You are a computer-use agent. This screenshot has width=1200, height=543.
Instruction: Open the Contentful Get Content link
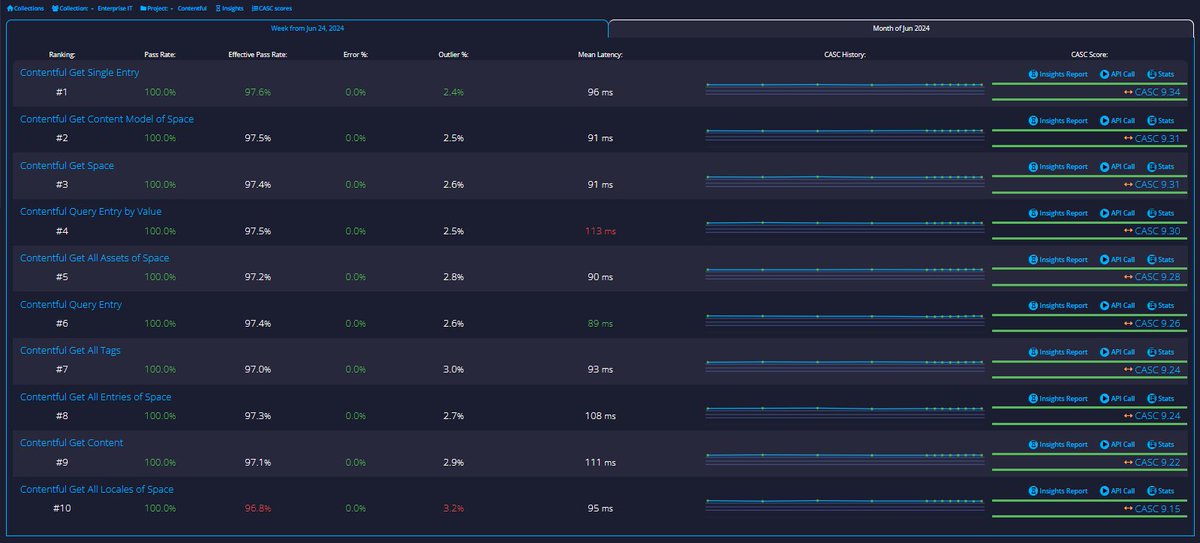pyautogui.click(x=72, y=443)
